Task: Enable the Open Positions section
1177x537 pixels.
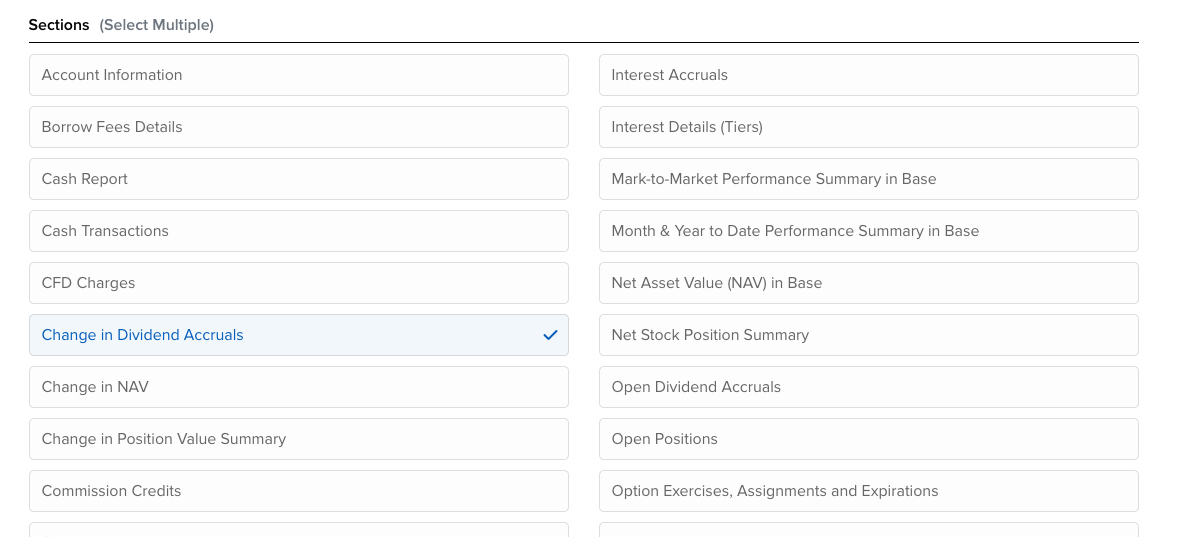Action: (868, 439)
